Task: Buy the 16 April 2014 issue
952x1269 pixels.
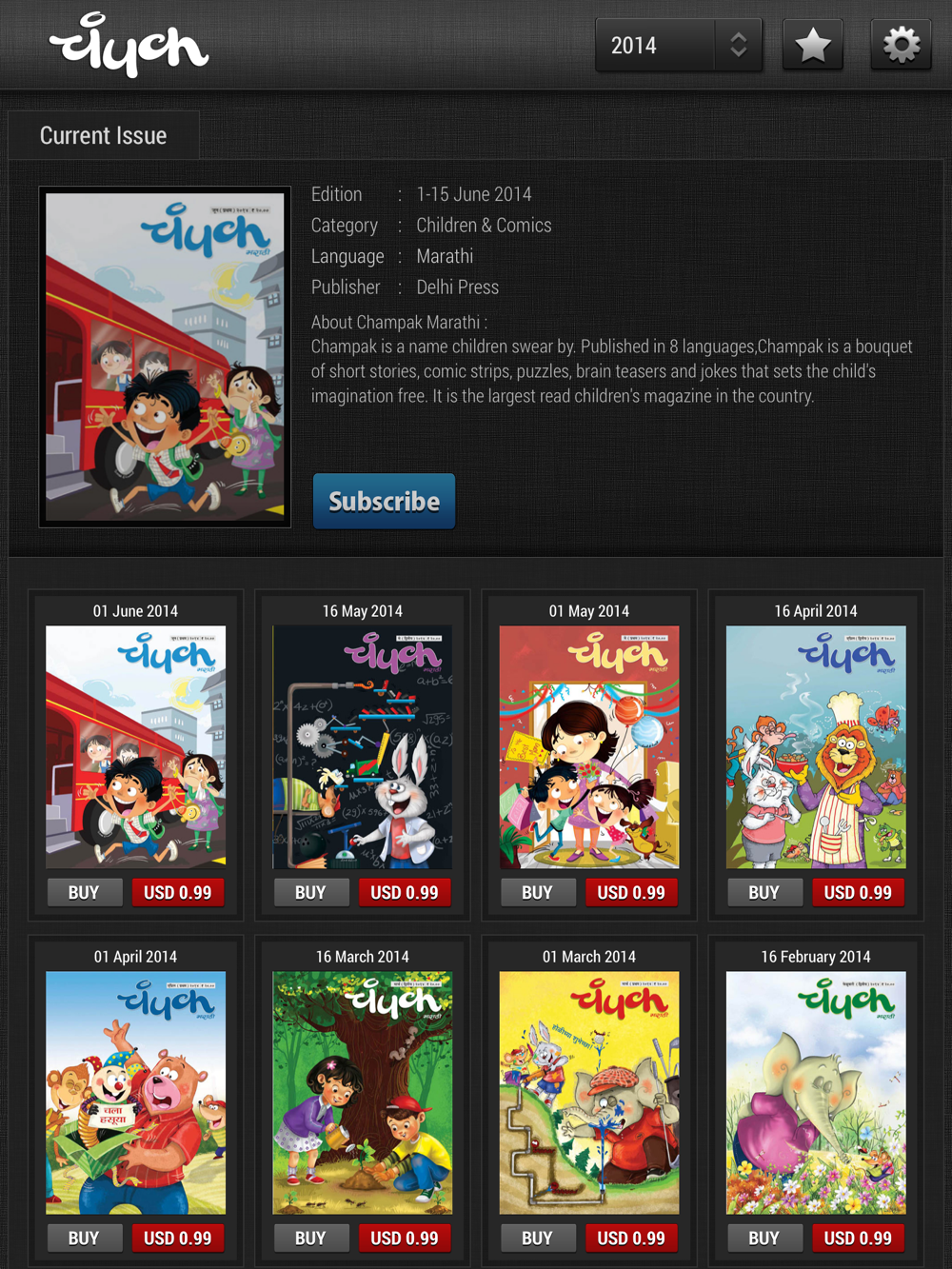Action: coord(764,892)
